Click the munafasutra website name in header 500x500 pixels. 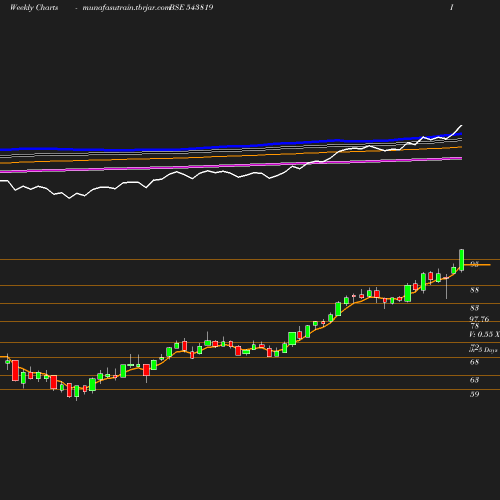[126, 8]
